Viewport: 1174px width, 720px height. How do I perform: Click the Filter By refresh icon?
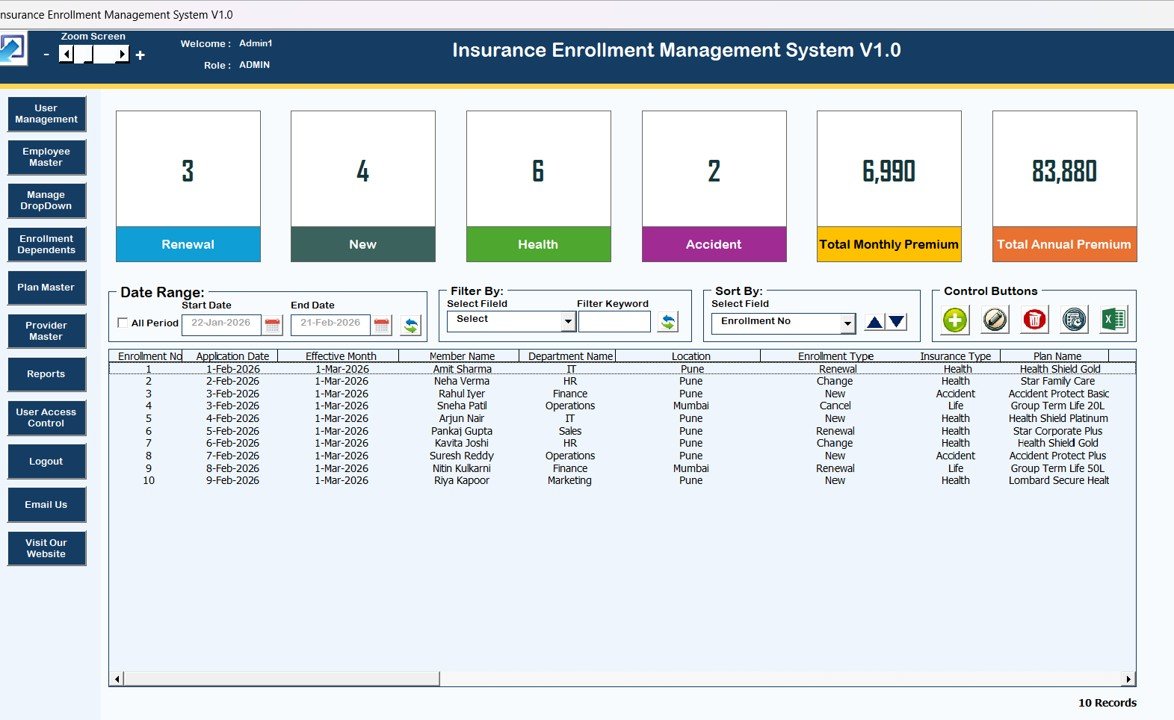667,322
